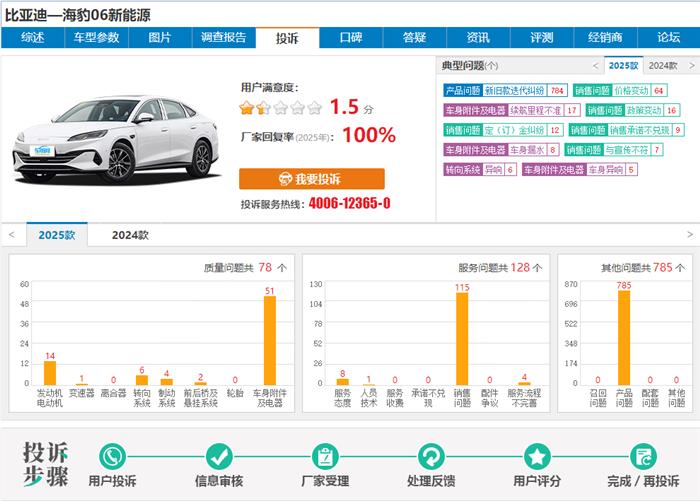
Task: Click the 处理反馈 refresh step icon
Action: [431, 457]
